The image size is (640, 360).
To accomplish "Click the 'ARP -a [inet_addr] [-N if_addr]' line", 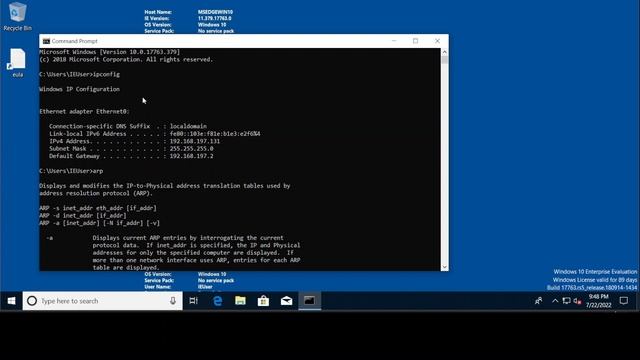I will click(100, 223).
